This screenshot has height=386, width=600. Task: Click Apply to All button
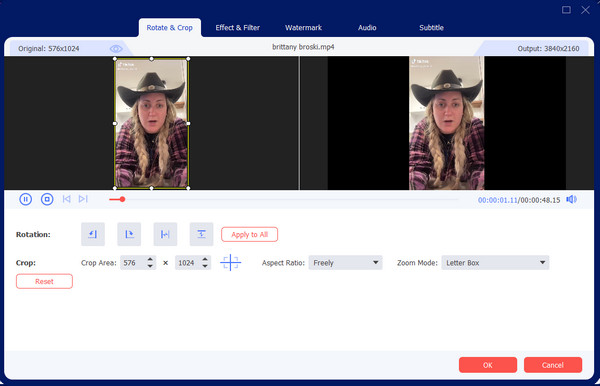coord(249,235)
